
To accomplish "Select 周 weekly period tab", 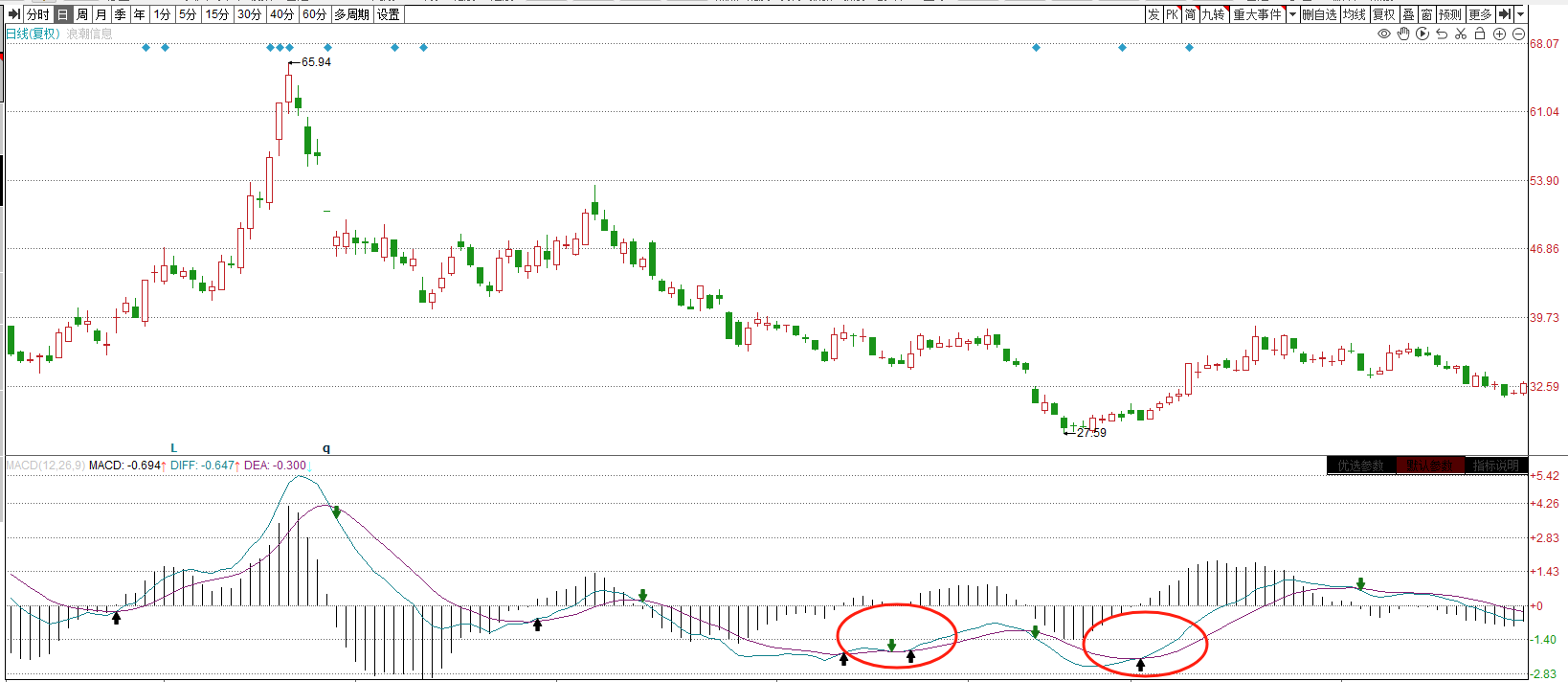I will pos(82,14).
